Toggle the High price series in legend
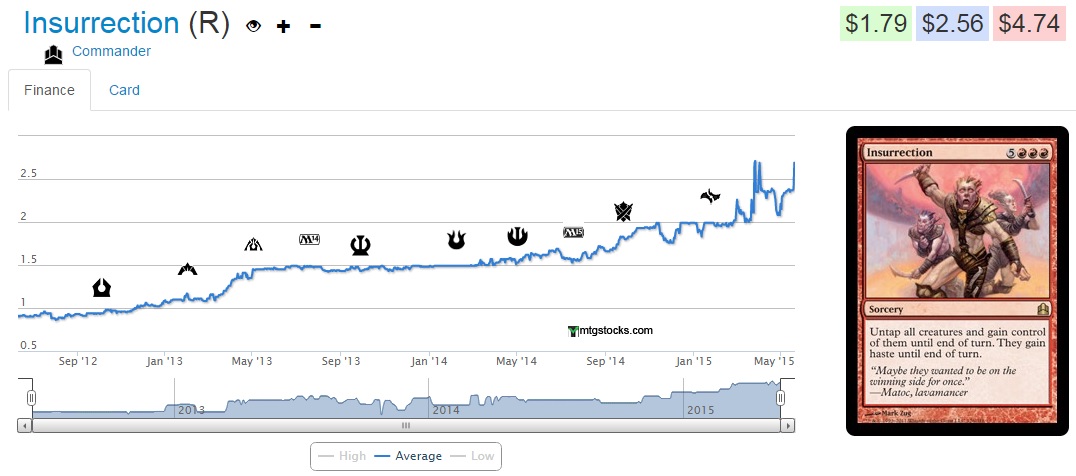This screenshot has width=1076, height=476. coord(341,456)
